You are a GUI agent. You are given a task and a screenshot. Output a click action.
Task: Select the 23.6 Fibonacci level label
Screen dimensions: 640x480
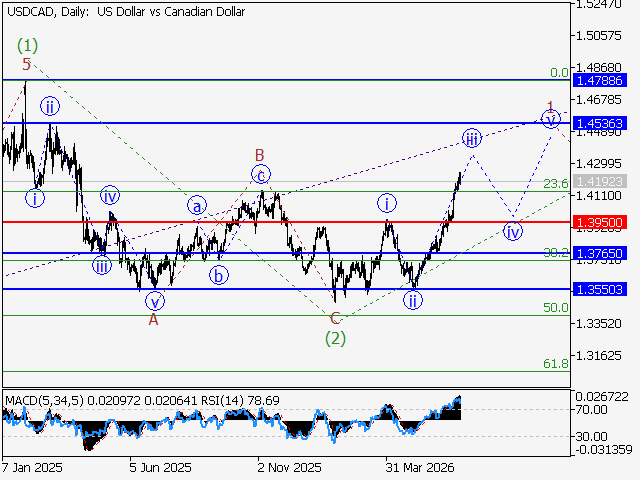[x=556, y=184]
